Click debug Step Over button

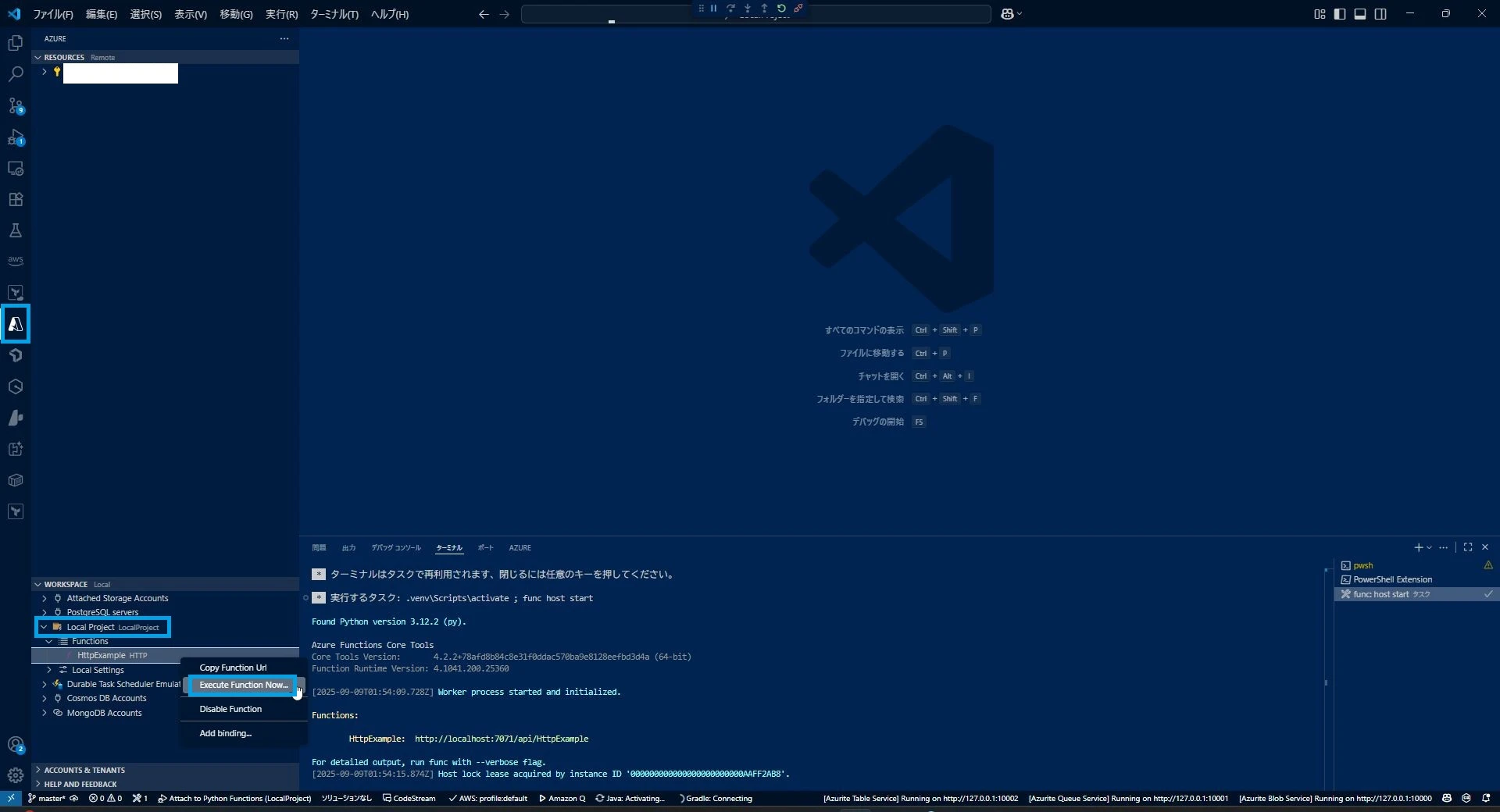(x=730, y=8)
